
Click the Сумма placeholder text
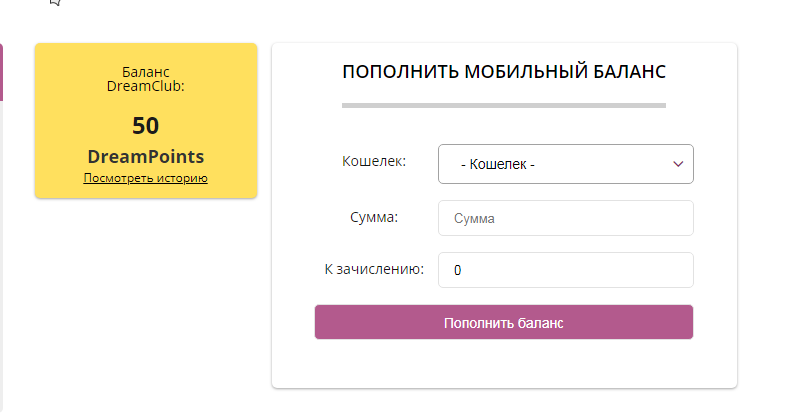click(x=475, y=218)
